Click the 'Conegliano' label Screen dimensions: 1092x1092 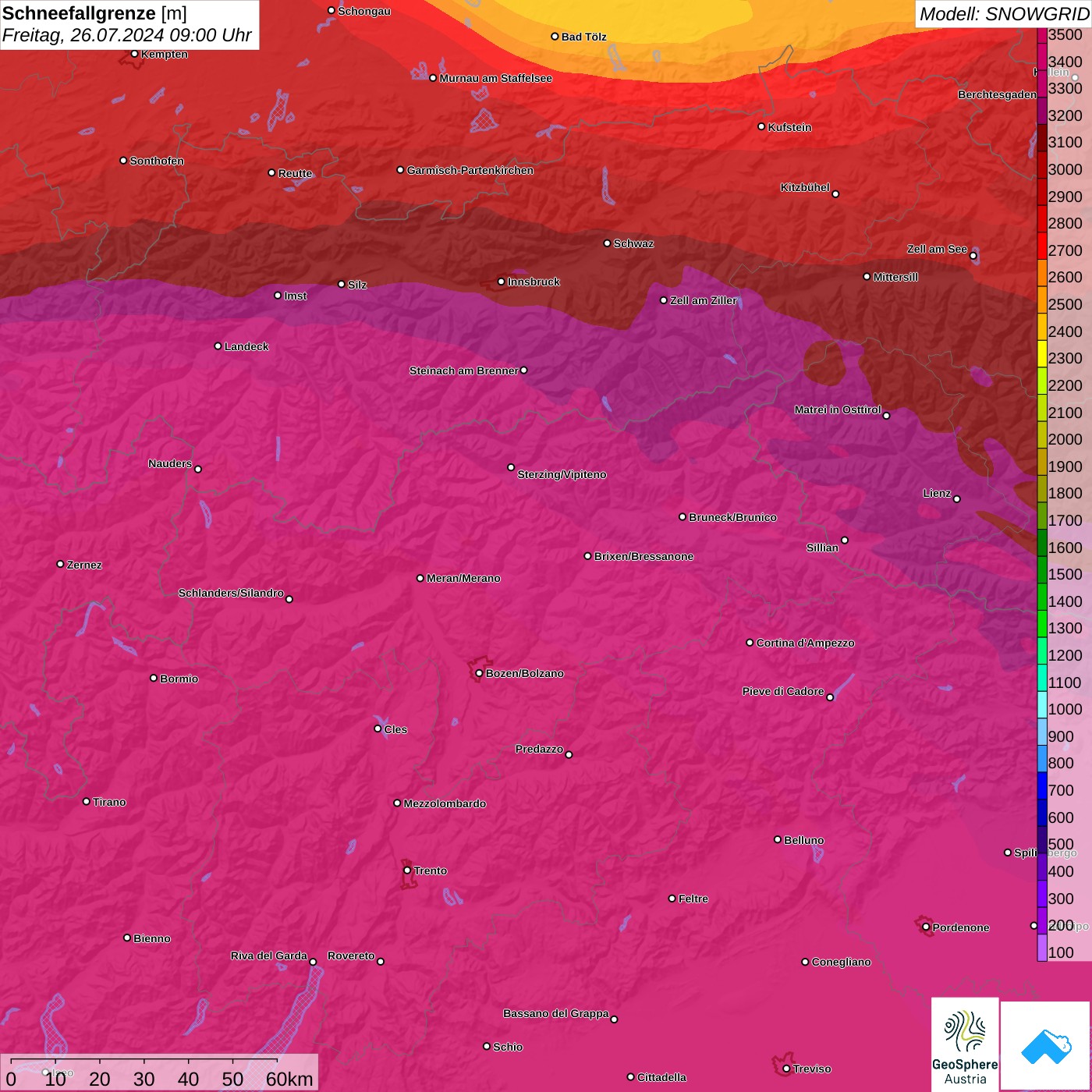pos(841,962)
